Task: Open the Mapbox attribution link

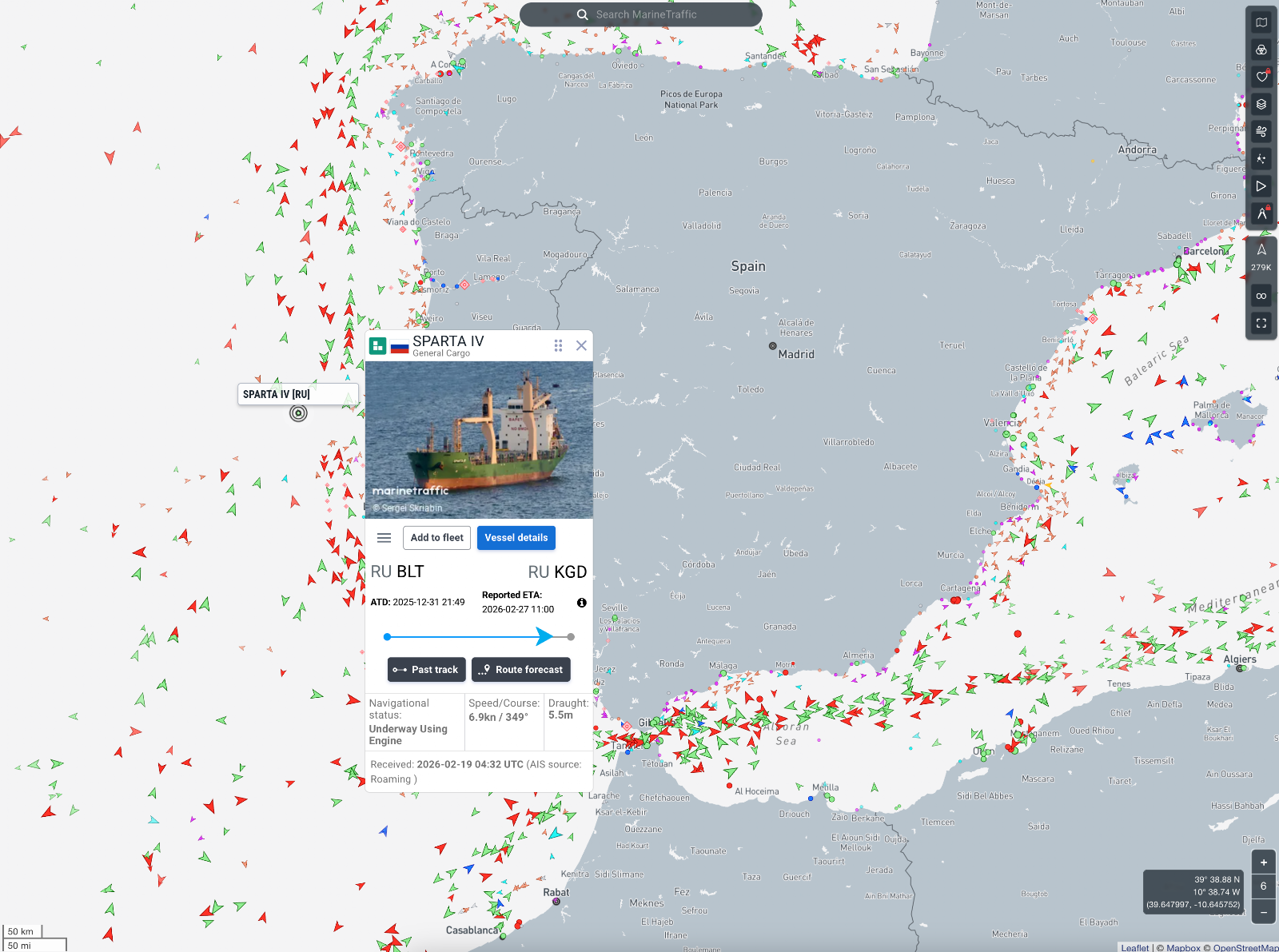Action: click(x=1183, y=948)
